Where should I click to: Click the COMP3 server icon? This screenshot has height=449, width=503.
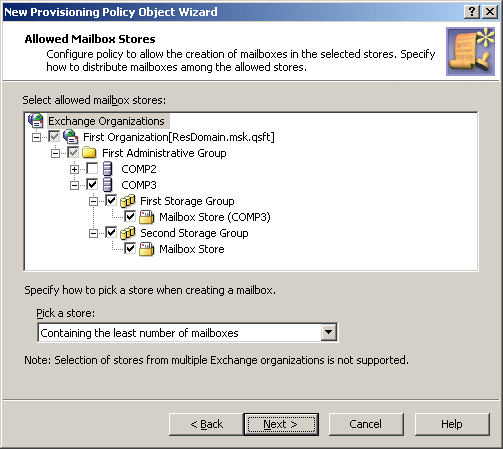pos(107,185)
